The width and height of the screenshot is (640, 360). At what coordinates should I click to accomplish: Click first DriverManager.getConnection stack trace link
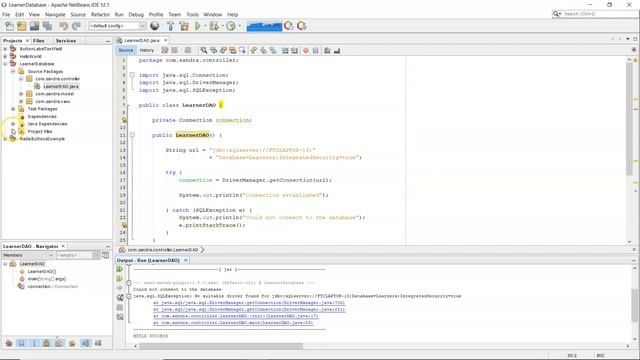[x=249, y=303]
